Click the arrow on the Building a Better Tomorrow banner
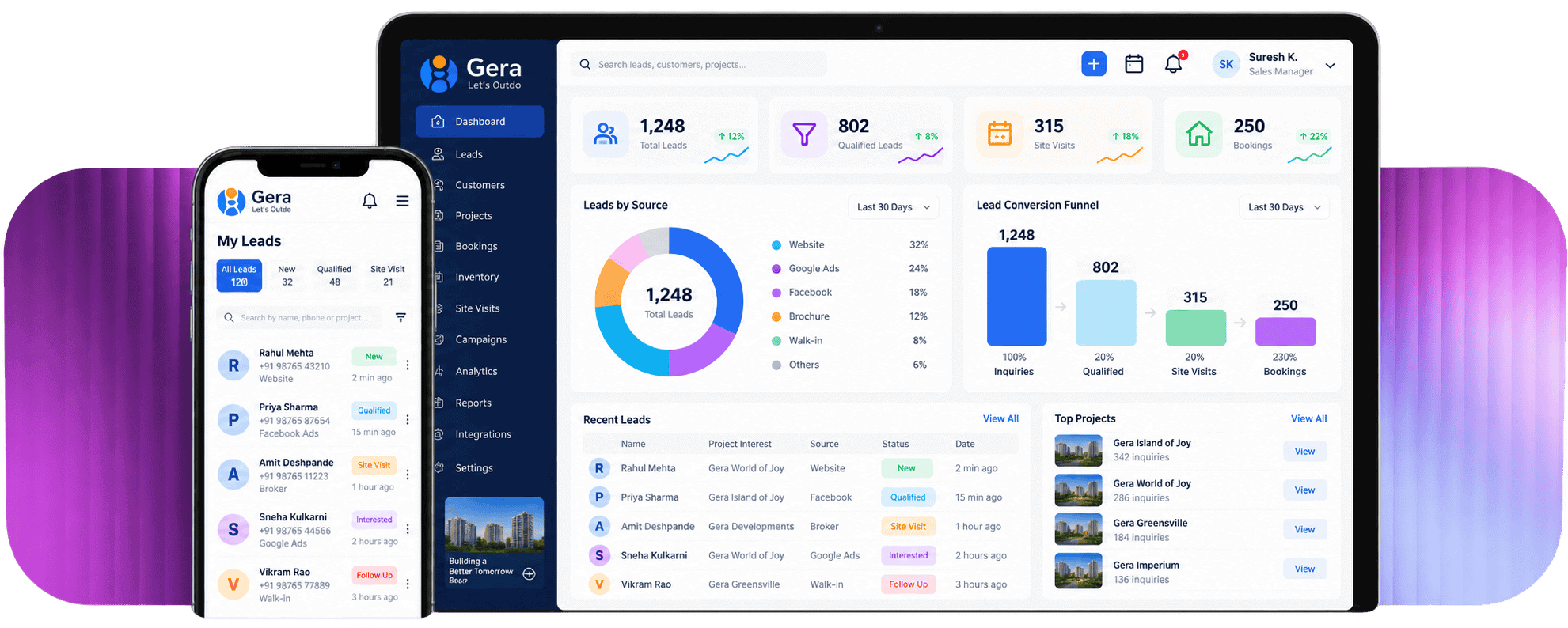Screen dimensions: 1568x628 [x=530, y=574]
